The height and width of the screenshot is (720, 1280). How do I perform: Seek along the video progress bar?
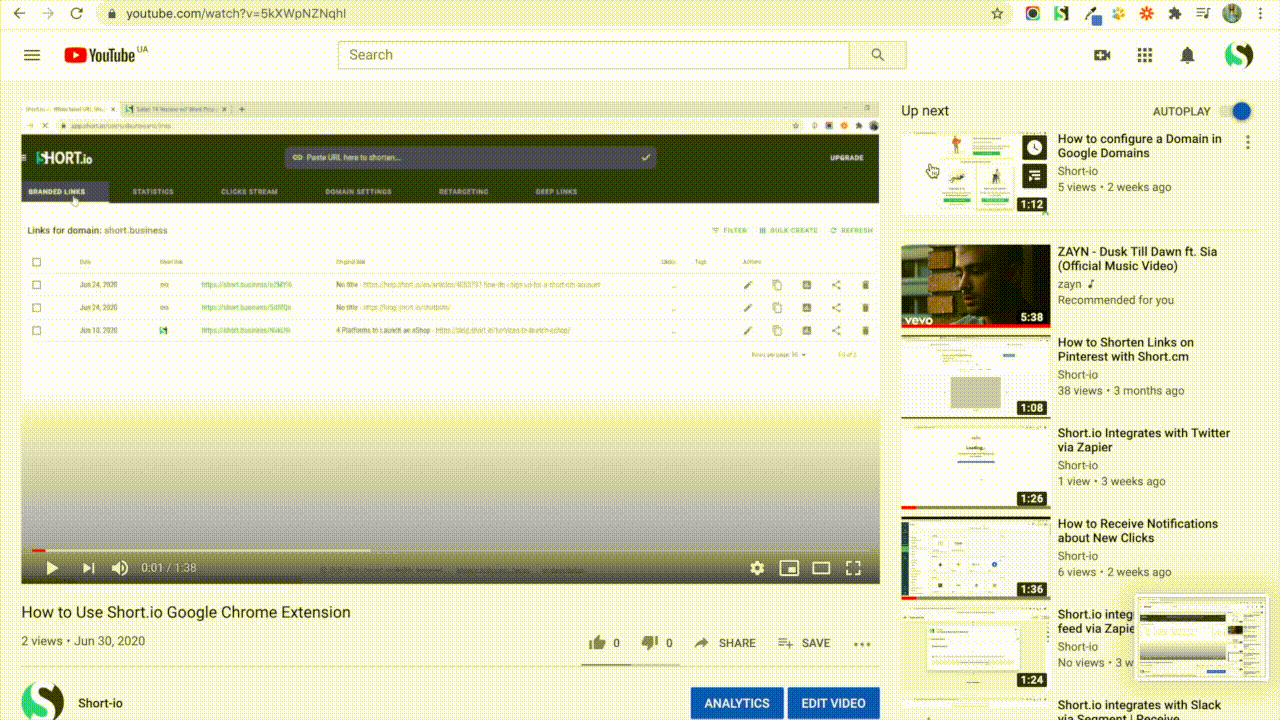tap(450, 550)
